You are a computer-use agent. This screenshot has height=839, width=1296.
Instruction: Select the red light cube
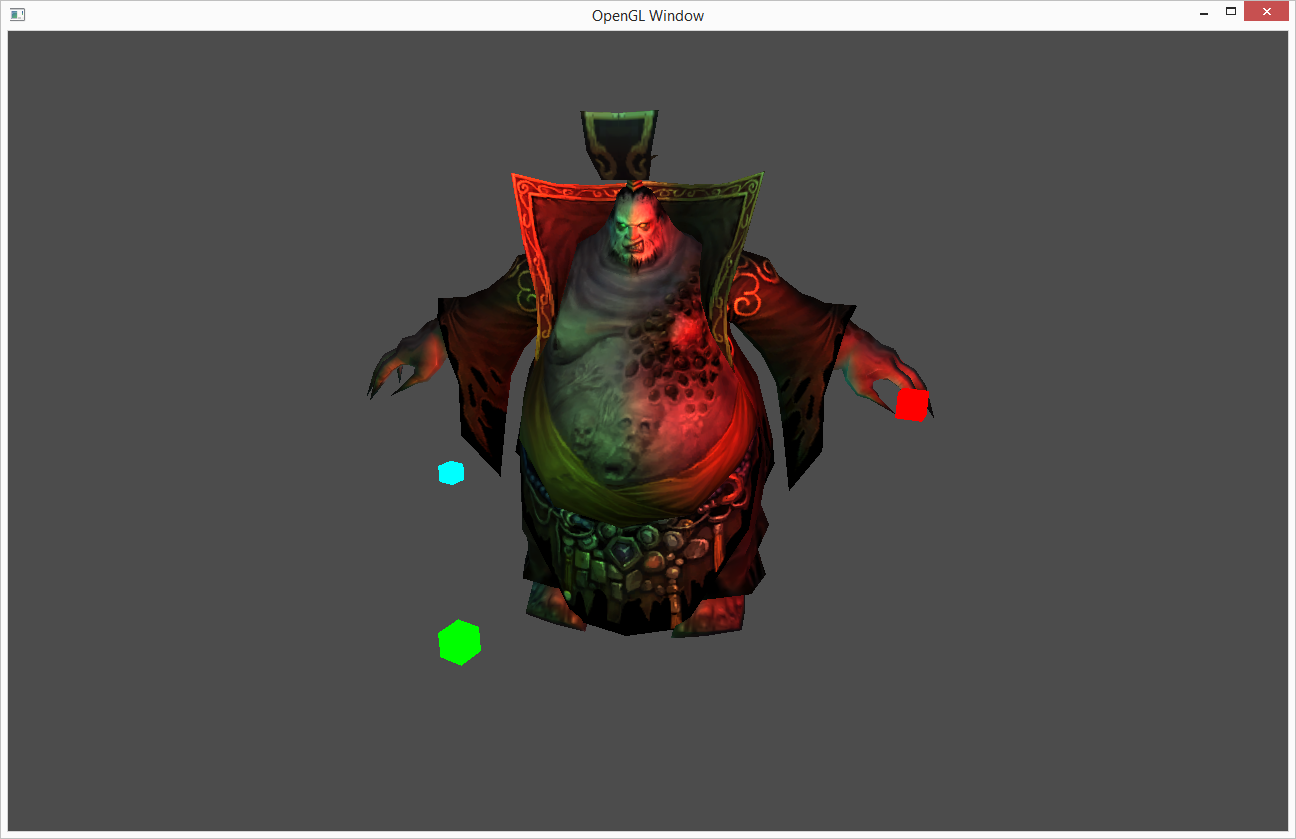[912, 404]
